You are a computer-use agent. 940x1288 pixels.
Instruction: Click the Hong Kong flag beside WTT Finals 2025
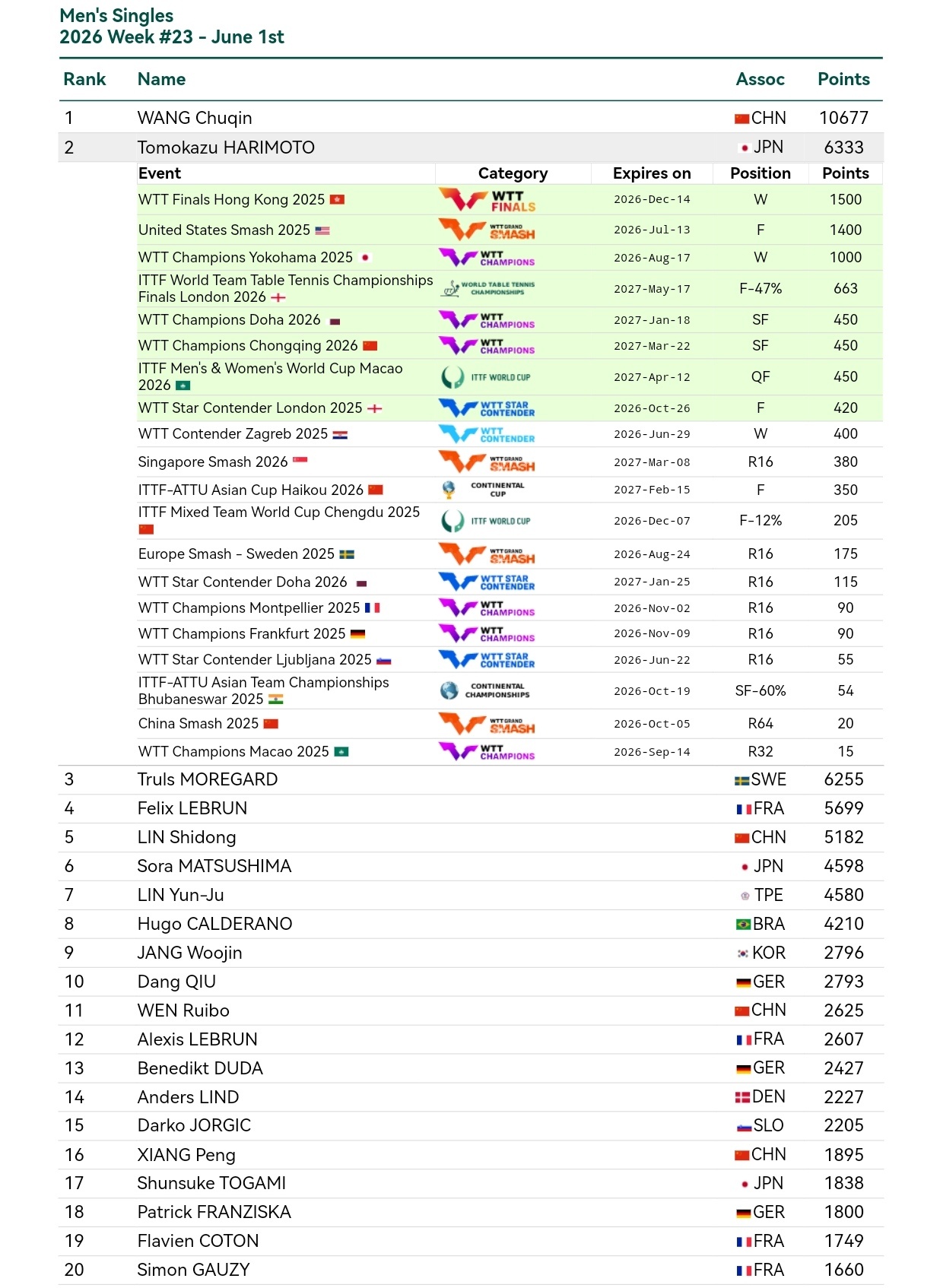click(337, 200)
